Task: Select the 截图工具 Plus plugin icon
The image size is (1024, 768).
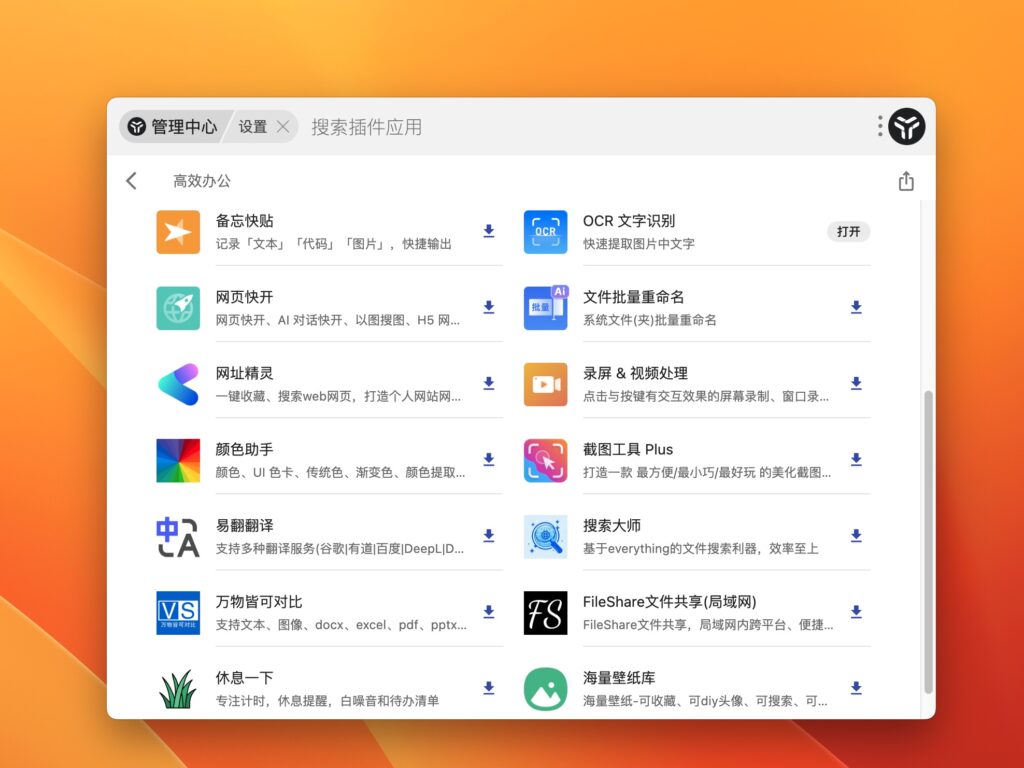Action: [545, 460]
